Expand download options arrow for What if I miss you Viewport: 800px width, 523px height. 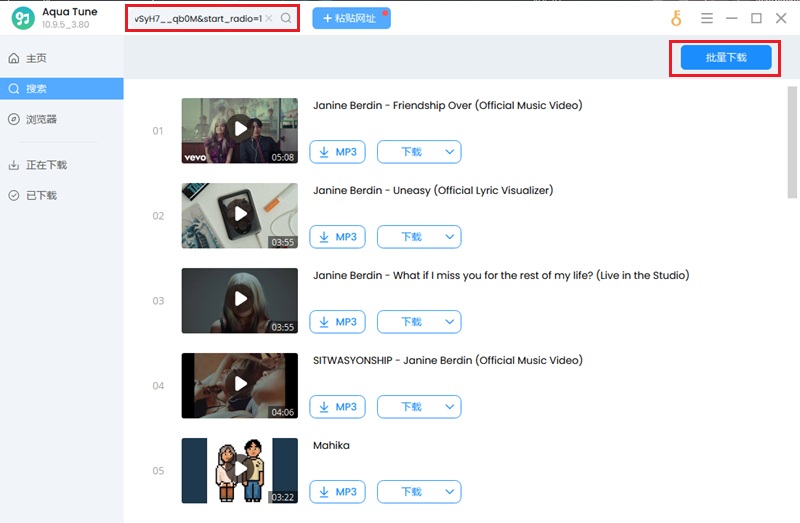(449, 322)
